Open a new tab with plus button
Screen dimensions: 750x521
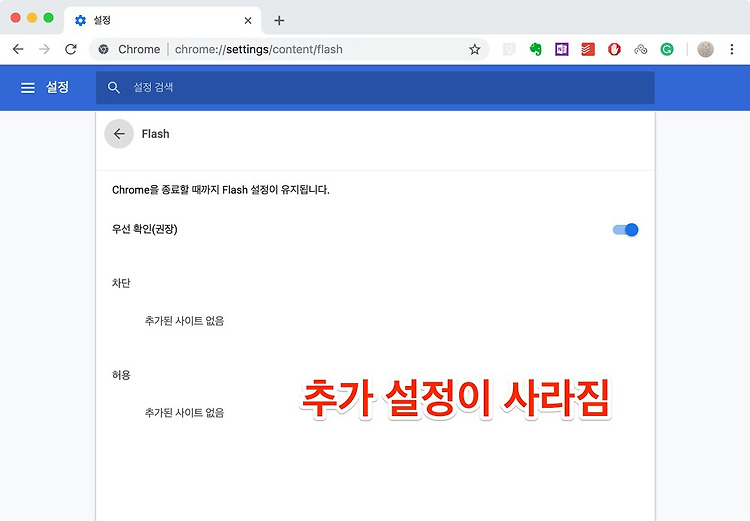tap(279, 21)
